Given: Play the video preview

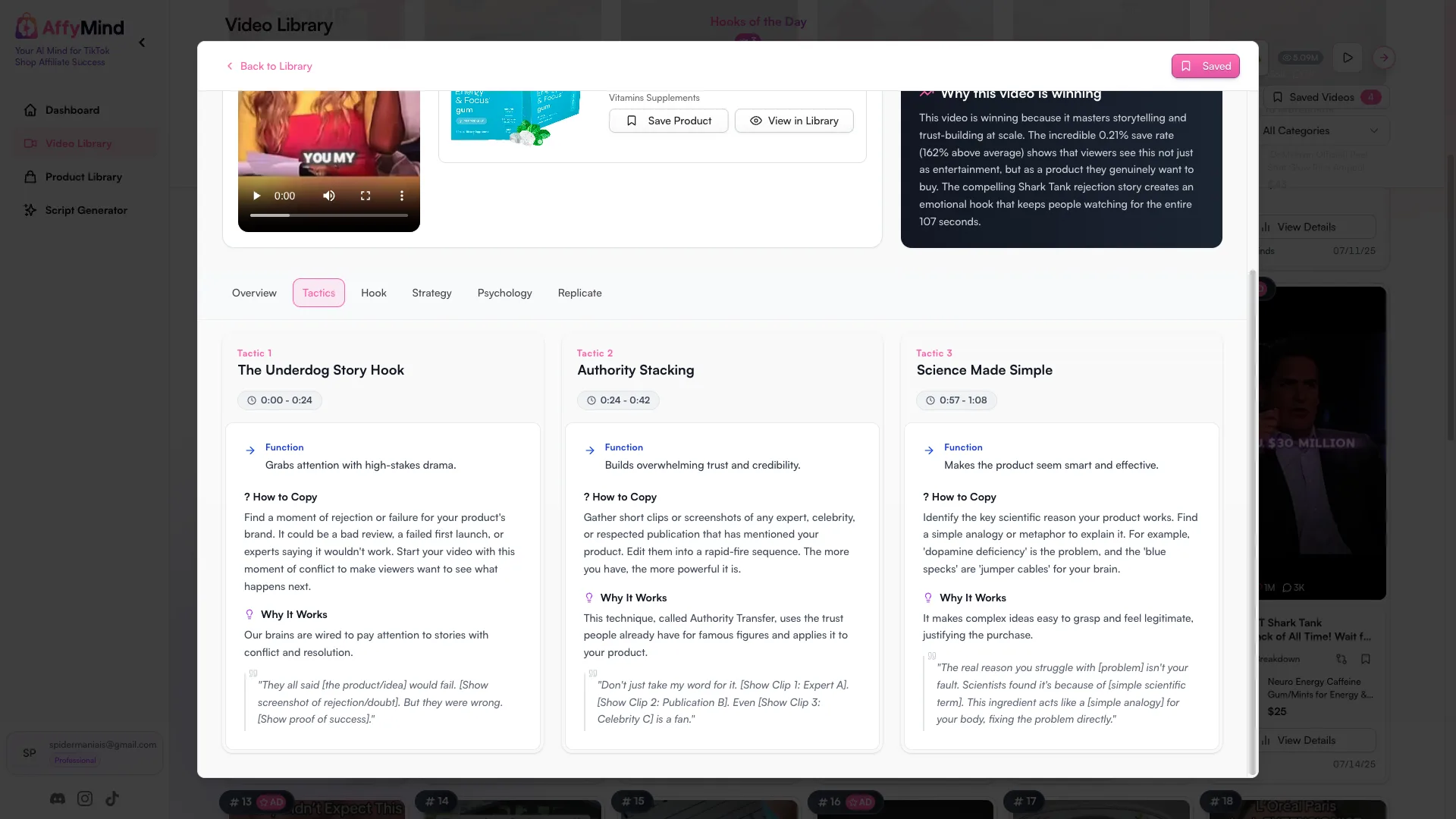Looking at the screenshot, I should pyautogui.click(x=256, y=196).
